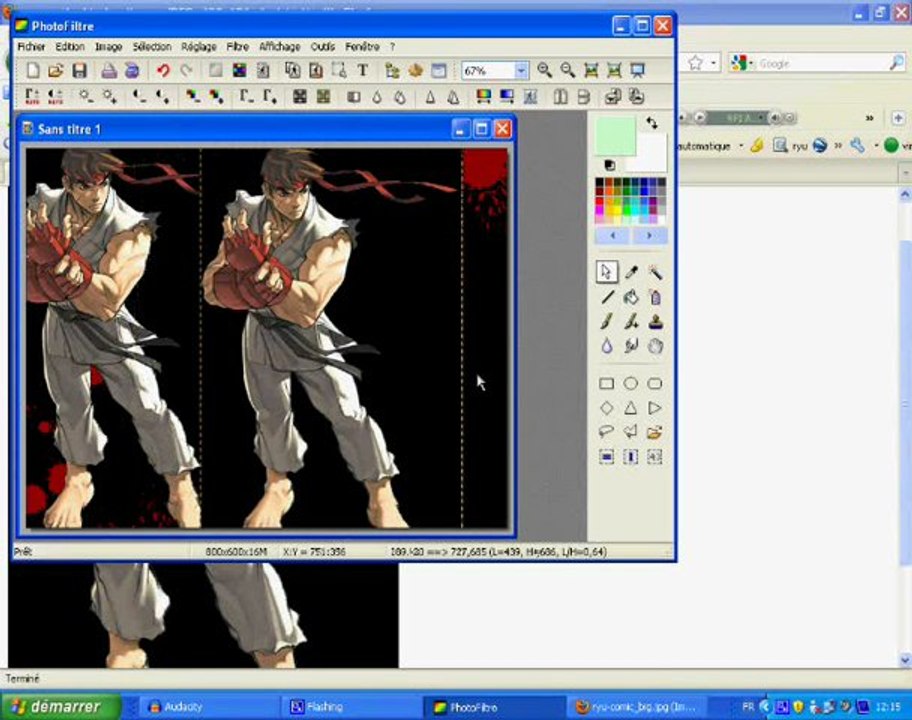Open the Image menu

[109, 47]
